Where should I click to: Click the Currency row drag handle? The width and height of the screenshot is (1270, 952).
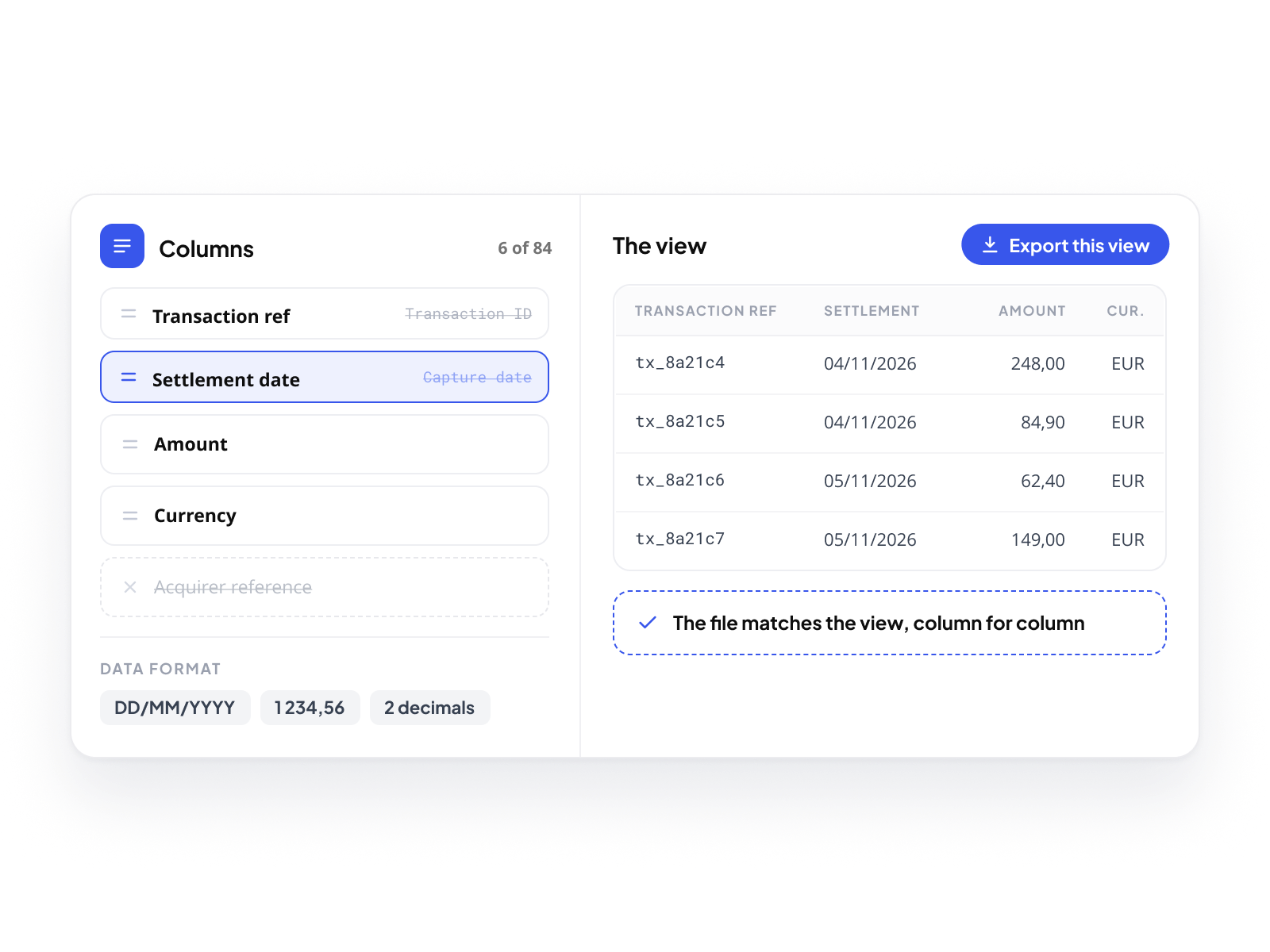click(x=130, y=516)
